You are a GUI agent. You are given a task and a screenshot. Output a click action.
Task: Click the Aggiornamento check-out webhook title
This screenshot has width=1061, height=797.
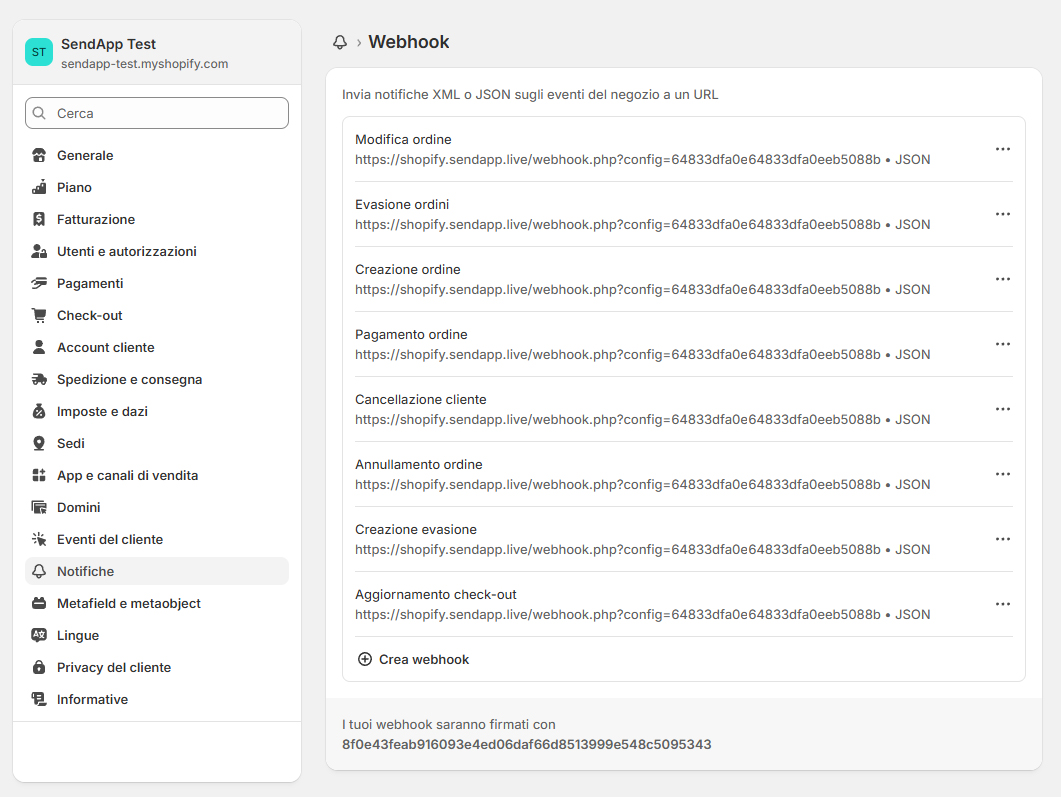point(436,594)
